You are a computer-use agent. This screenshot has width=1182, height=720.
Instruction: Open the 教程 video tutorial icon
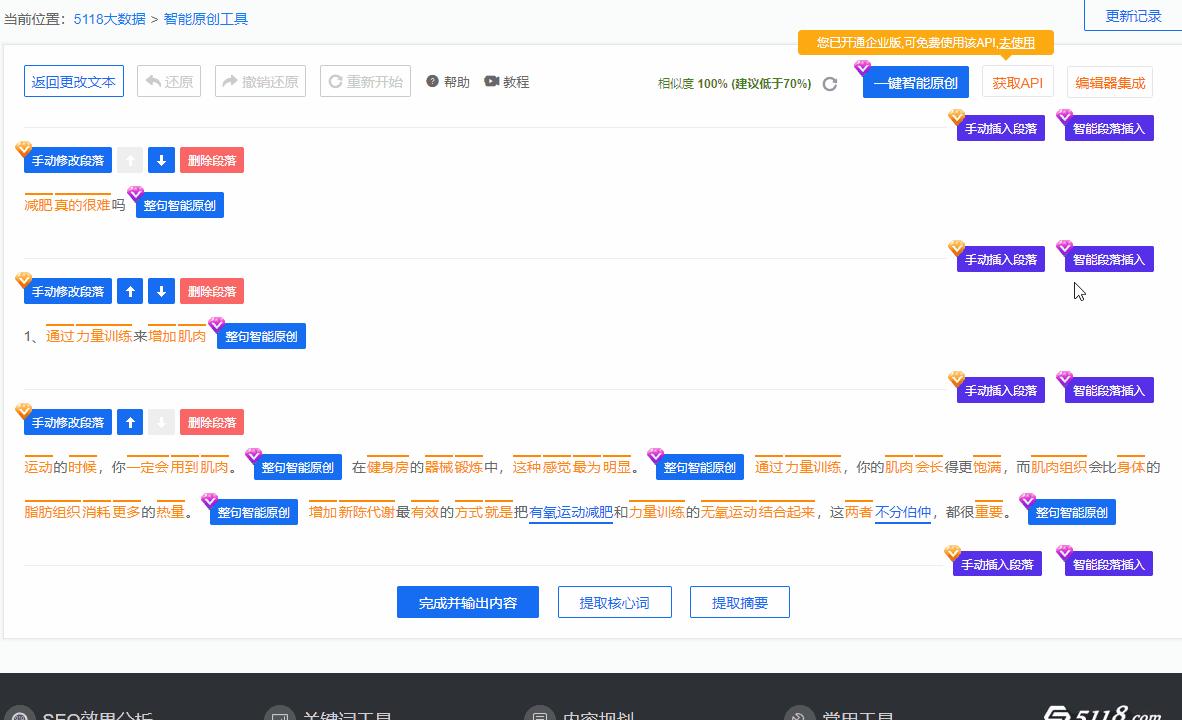click(491, 81)
